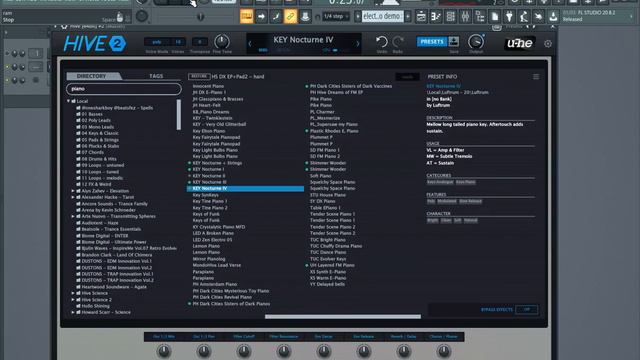Expand Howard Scarr - Science folder

coord(73,312)
